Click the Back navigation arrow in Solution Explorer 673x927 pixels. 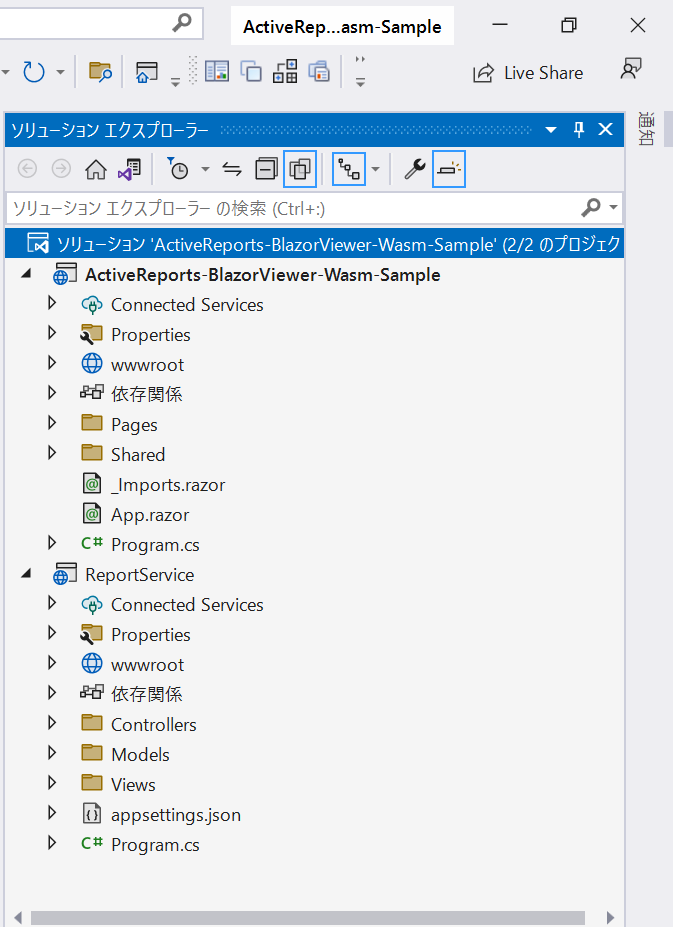27,169
